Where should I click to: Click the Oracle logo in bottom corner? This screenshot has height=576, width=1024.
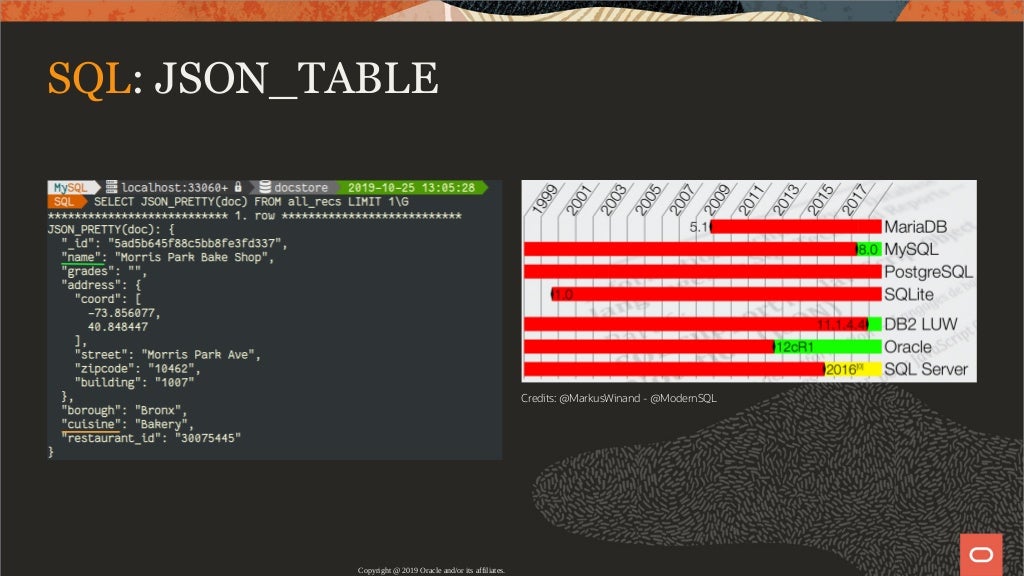pyautogui.click(x=981, y=554)
